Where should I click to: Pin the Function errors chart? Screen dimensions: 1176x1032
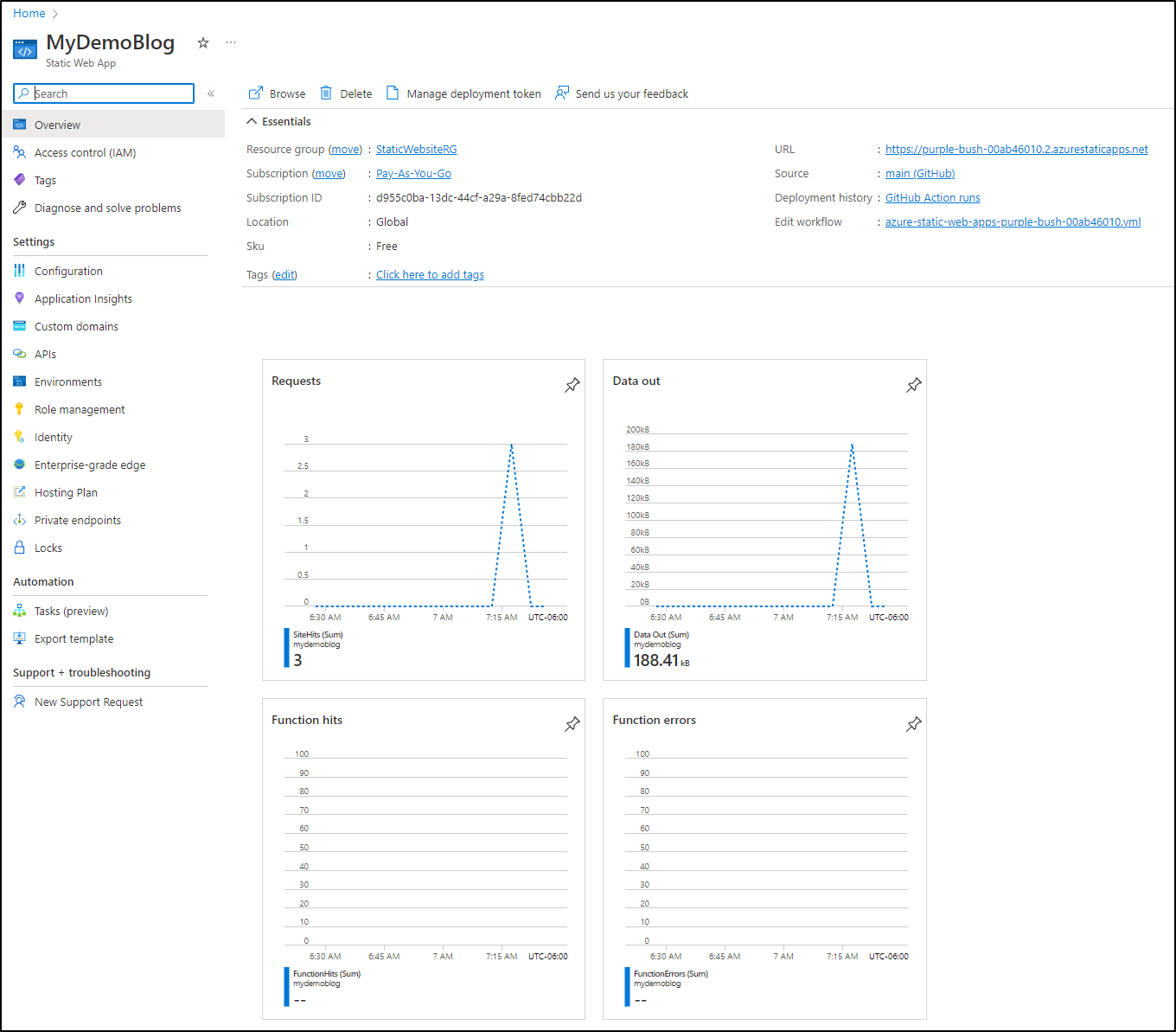[x=914, y=724]
